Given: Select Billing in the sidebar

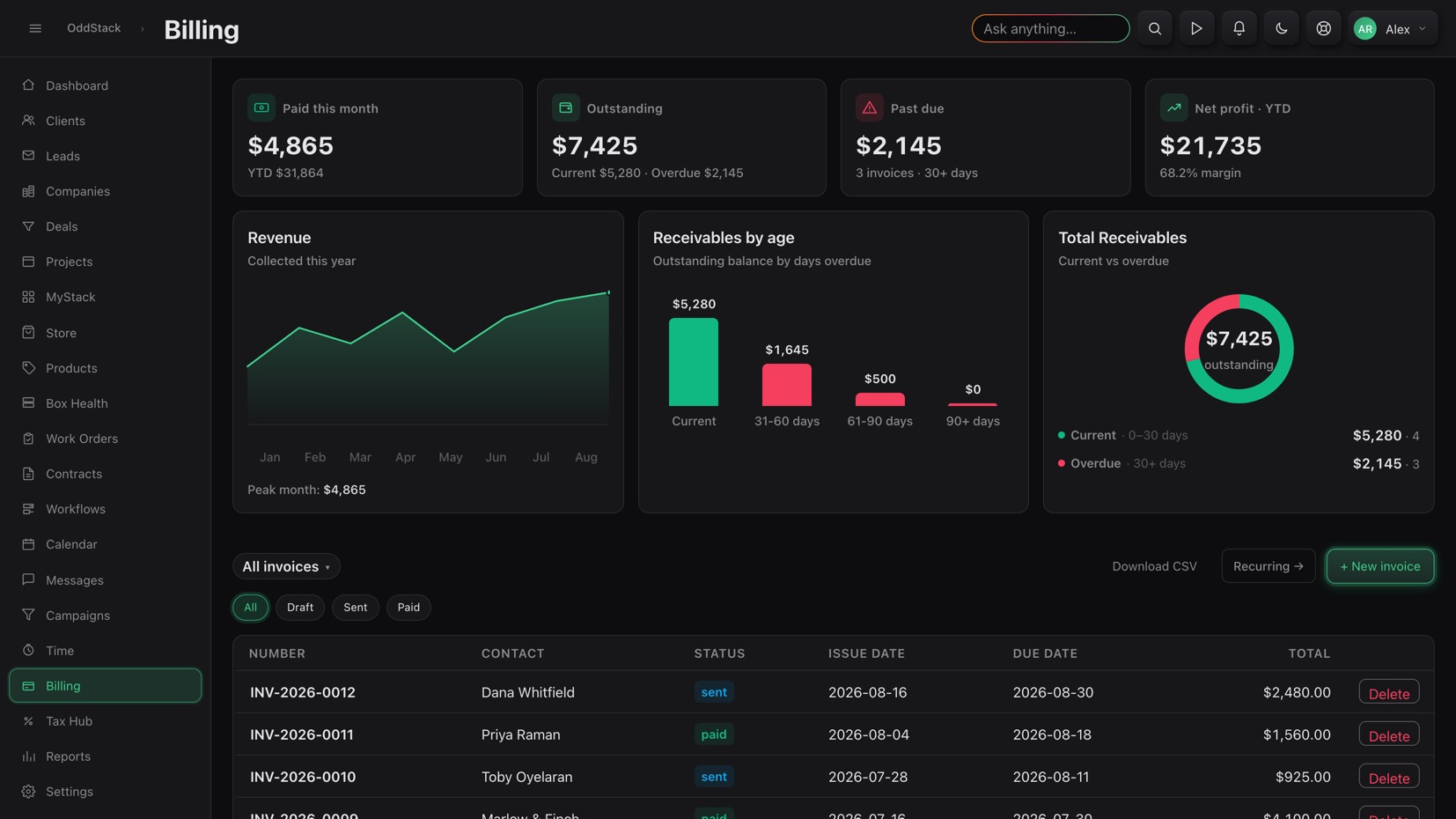Looking at the screenshot, I should (x=105, y=686).
